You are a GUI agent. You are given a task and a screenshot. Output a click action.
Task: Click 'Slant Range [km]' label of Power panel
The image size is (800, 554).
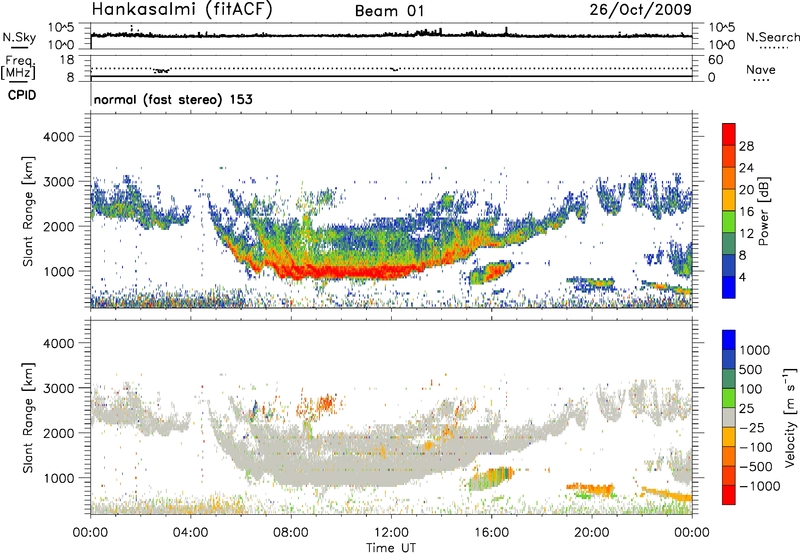[28, 211]
